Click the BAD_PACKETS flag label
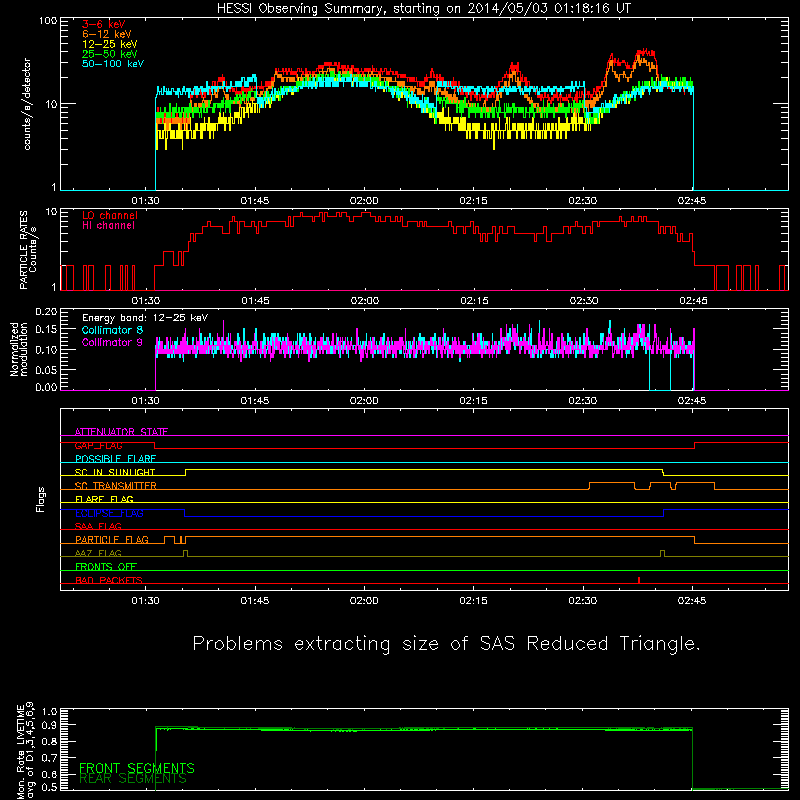 tap(109, 580)
